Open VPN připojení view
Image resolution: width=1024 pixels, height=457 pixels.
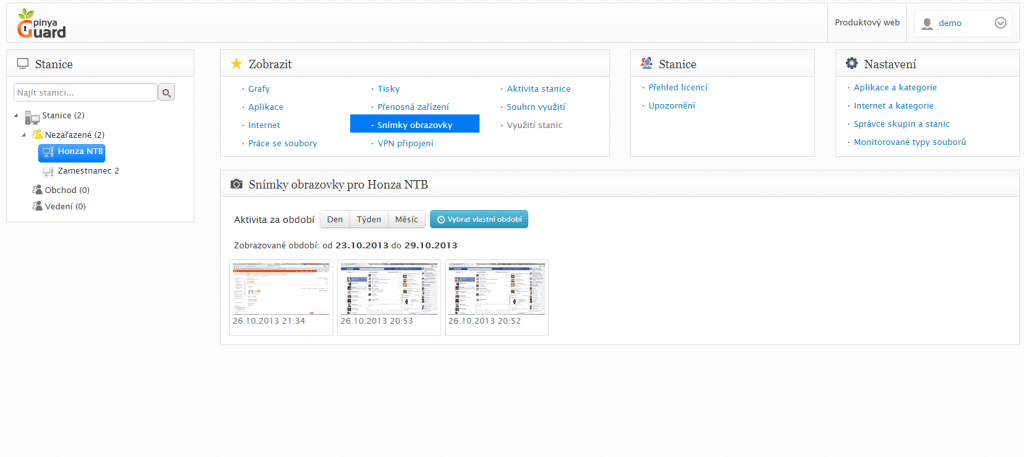[x=405, y=143]
